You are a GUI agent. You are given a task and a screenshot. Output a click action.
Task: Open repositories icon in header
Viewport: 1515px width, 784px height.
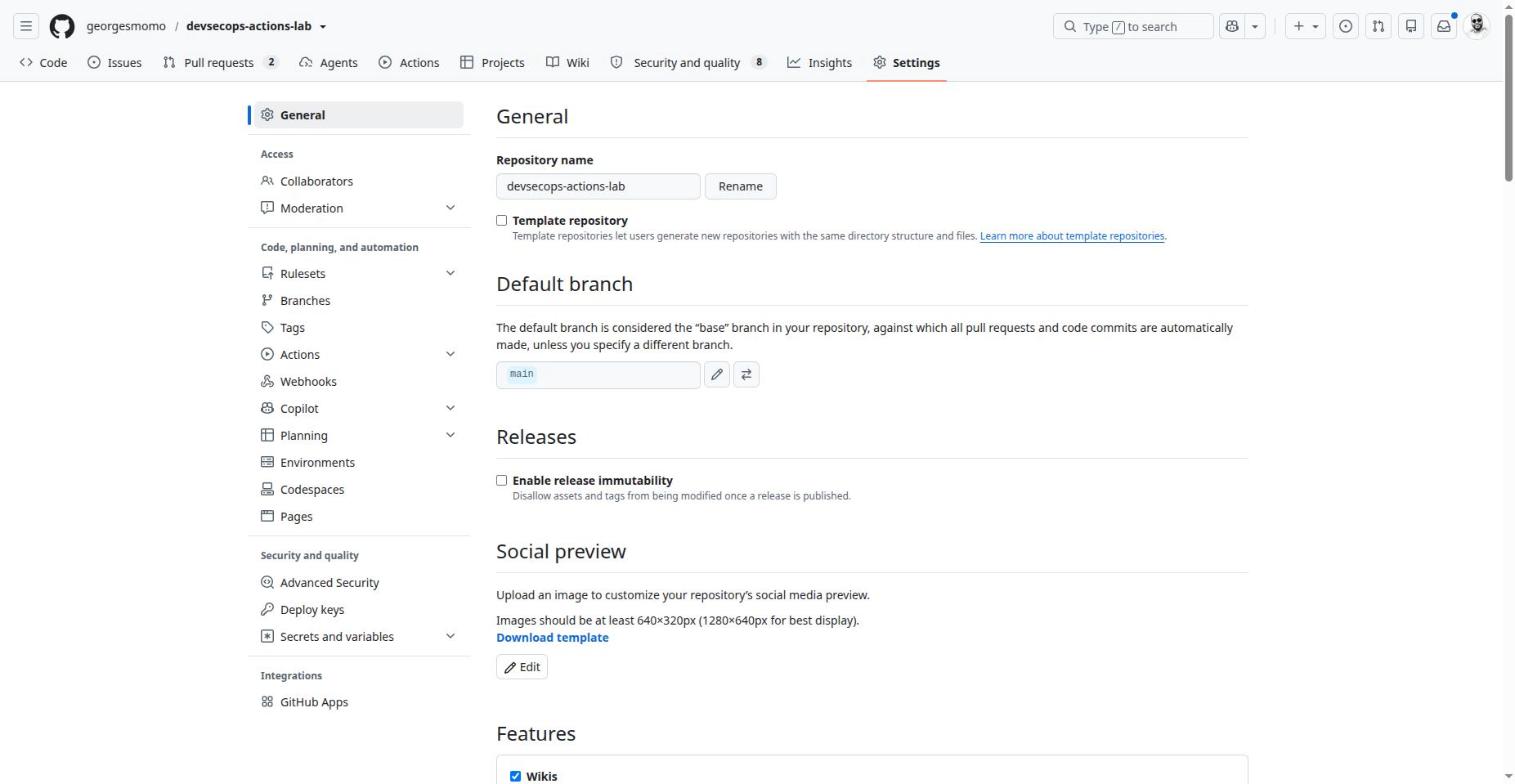pyautogui.click(x=1411, y=26)
